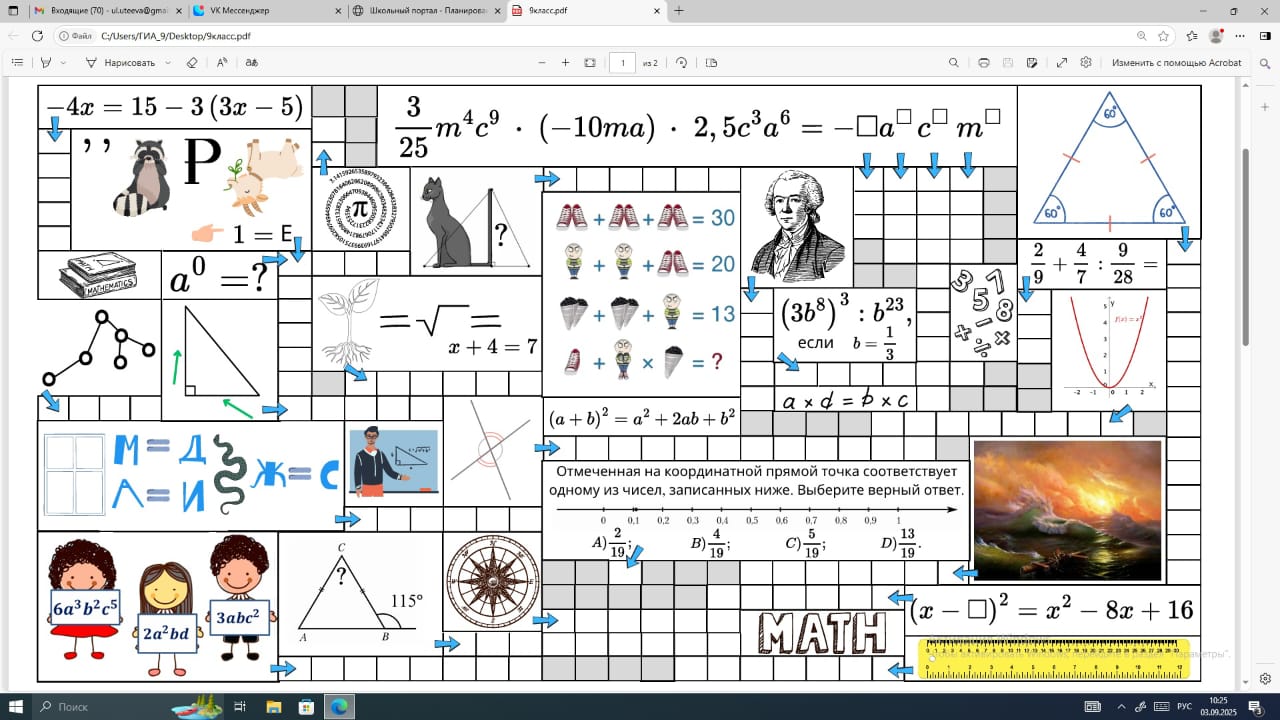Expand the Нарисовать options dropdown arrow
1280x720 pixels.
(166, 62)
